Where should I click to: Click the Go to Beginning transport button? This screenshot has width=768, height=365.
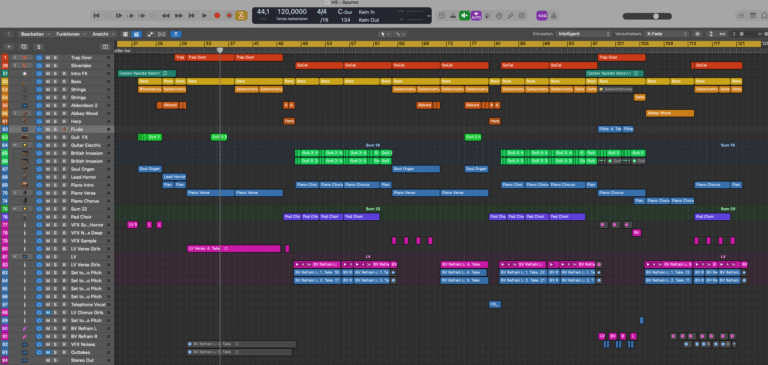click(96, 16)
